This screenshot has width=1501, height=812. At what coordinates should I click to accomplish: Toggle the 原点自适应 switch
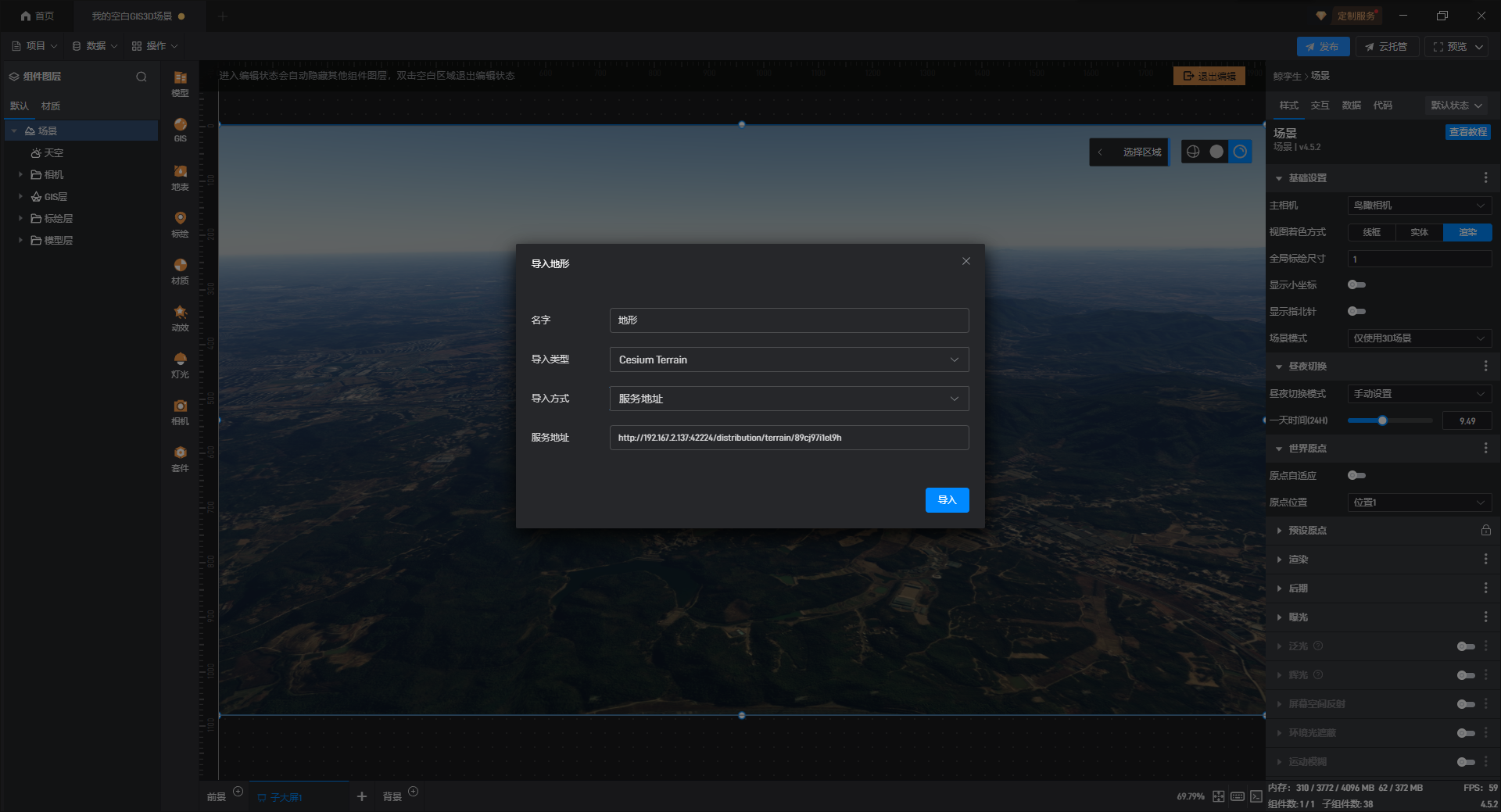click(x=1356, y=476)
